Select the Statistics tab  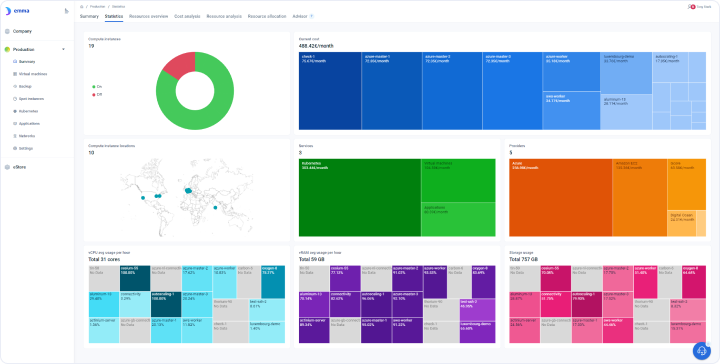click(114, 16)
